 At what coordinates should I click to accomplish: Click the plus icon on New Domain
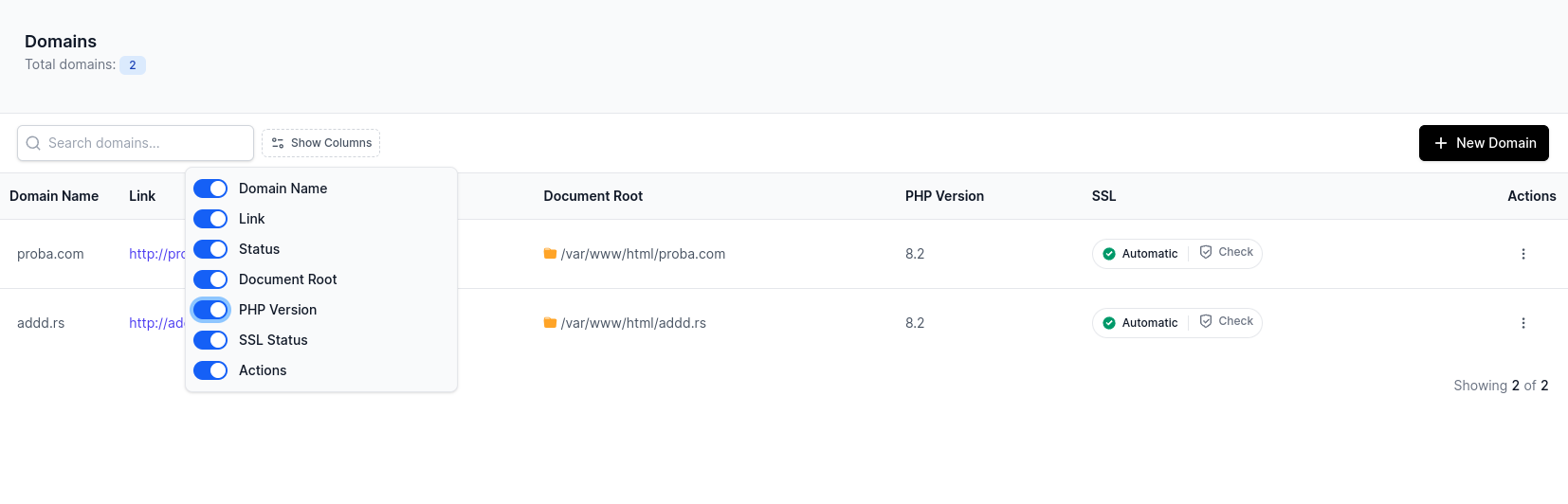tap(1441, 143)
